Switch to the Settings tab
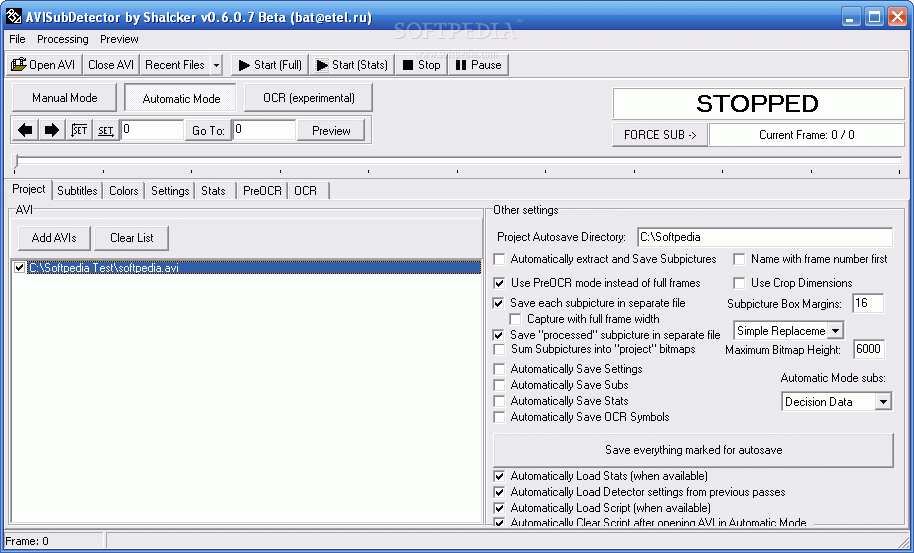 click(x=170, y=191)
